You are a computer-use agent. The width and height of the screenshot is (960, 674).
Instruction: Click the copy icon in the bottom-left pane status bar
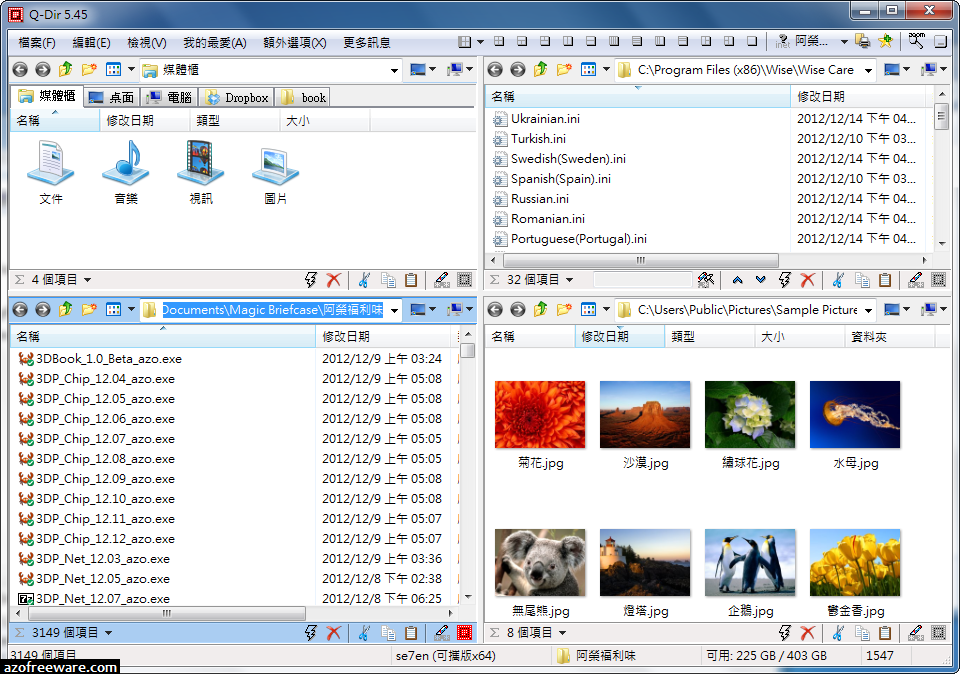[x=388, y=632]
